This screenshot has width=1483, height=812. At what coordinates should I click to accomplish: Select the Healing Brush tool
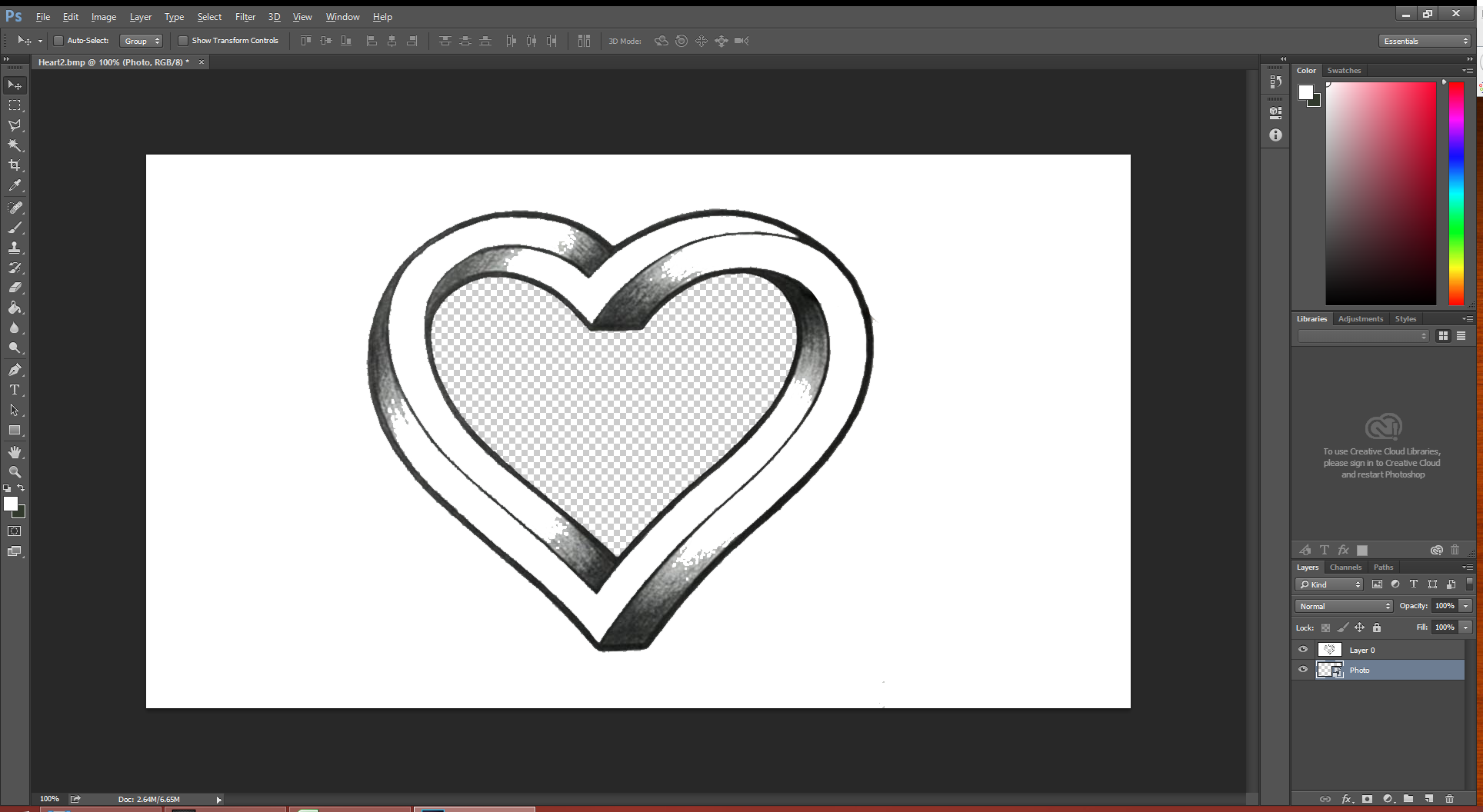[x=15, y=208]
